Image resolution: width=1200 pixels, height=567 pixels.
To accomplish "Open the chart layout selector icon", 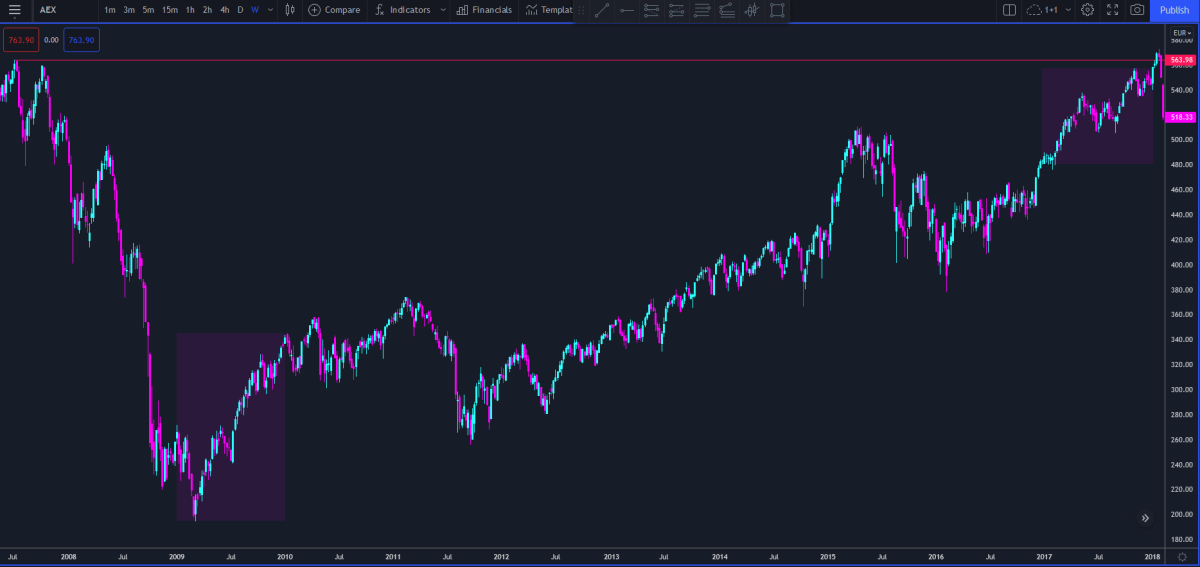I will (1009, 10).
